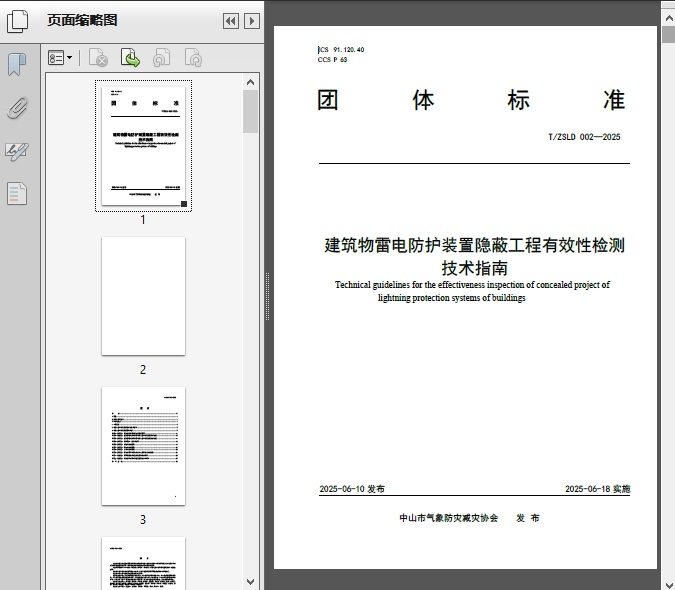Open the Signatures panel
Viewport: 675px width, 590px height.
pos(17,151)
